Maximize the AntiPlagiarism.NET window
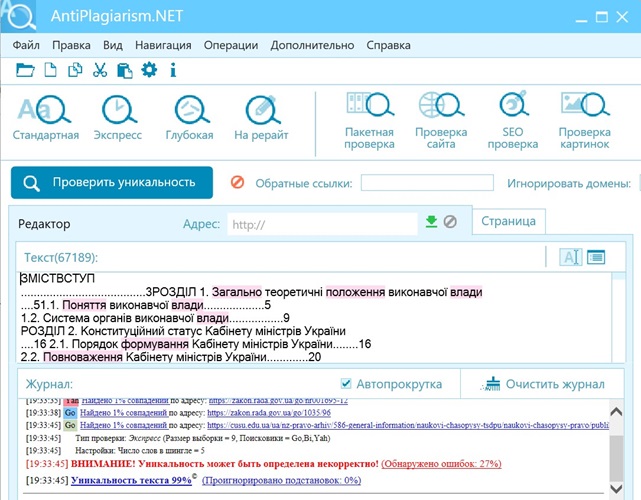This screenshot has height=500, width=641. [601, 17]
